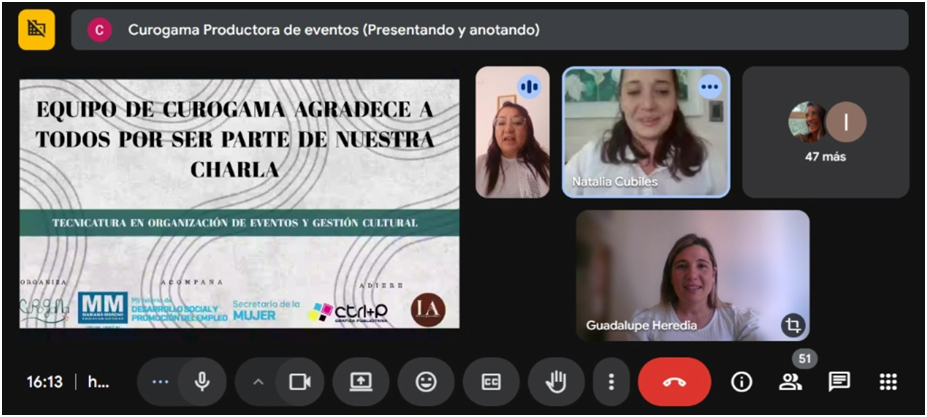927x417 pixels.
Task: Open the chat panel
Action: pyautogui.click(x=839, y=382)
